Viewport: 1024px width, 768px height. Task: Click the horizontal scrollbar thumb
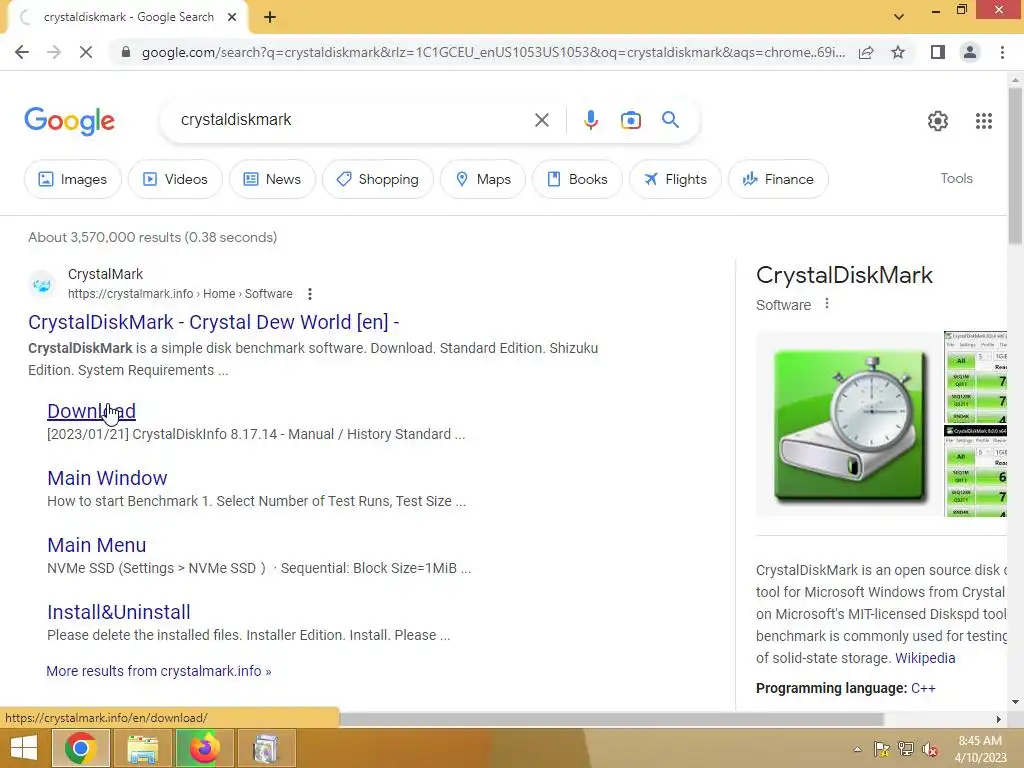coord(611,719)
